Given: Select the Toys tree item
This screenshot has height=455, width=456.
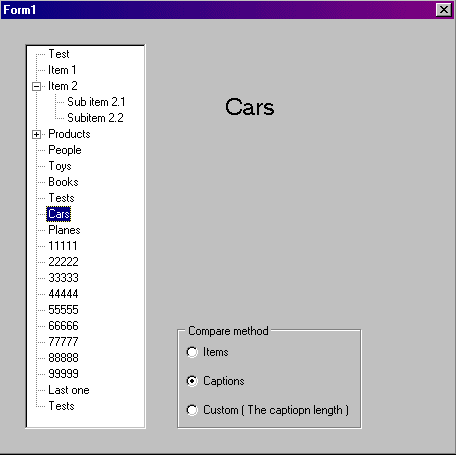Looking at the screenshot, I should tap(60, 166).
